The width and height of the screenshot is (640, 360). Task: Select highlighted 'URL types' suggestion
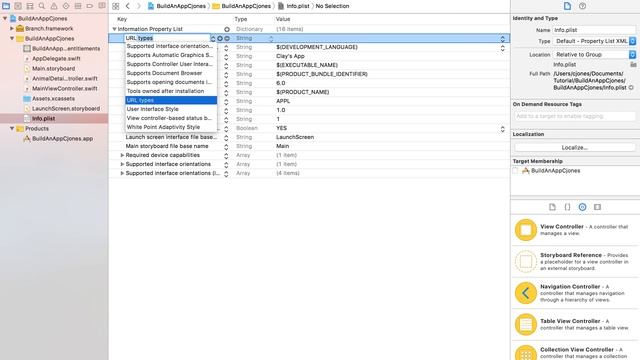coord(171,100)
